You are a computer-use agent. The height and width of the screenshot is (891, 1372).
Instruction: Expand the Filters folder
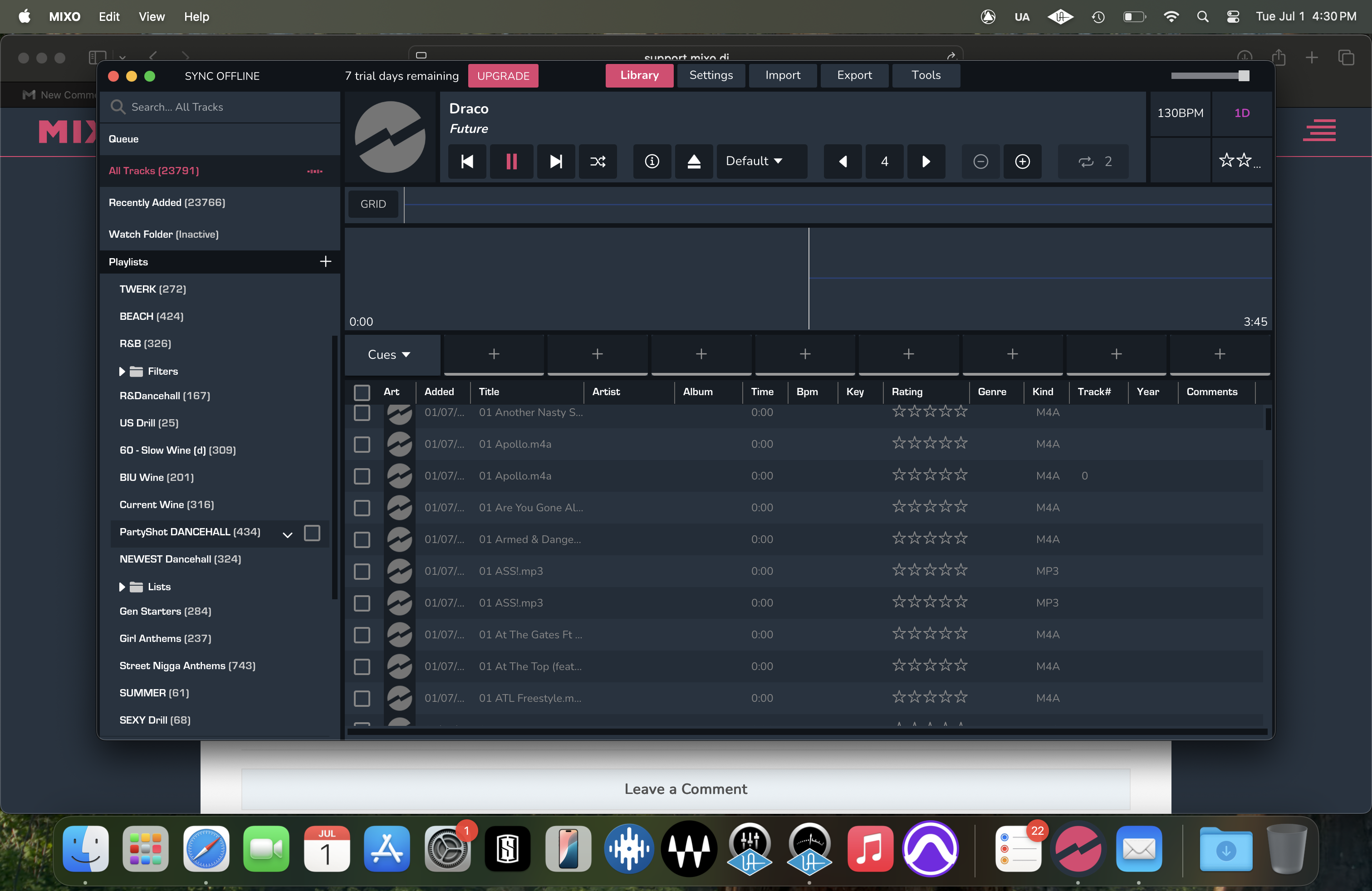[x=122, y=372]
